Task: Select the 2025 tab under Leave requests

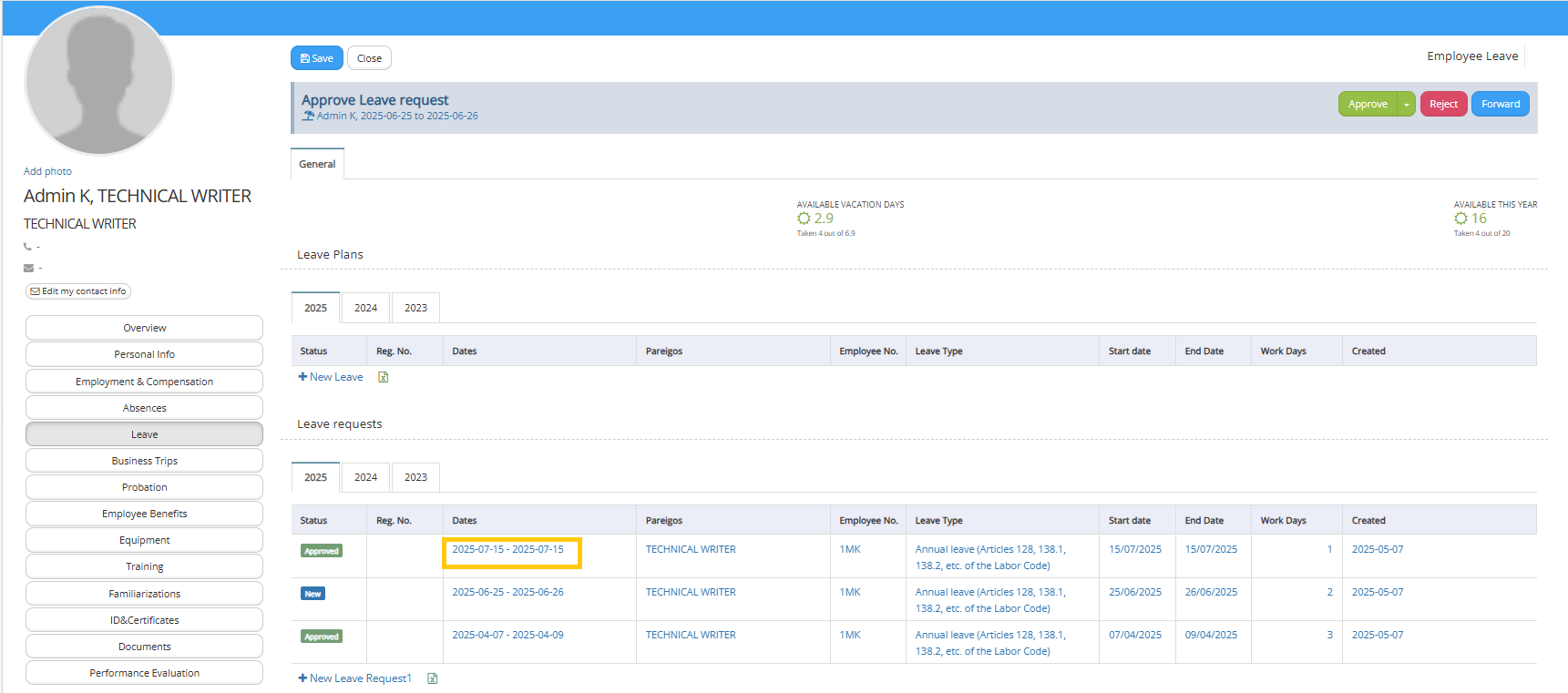Action: (315, 477)
